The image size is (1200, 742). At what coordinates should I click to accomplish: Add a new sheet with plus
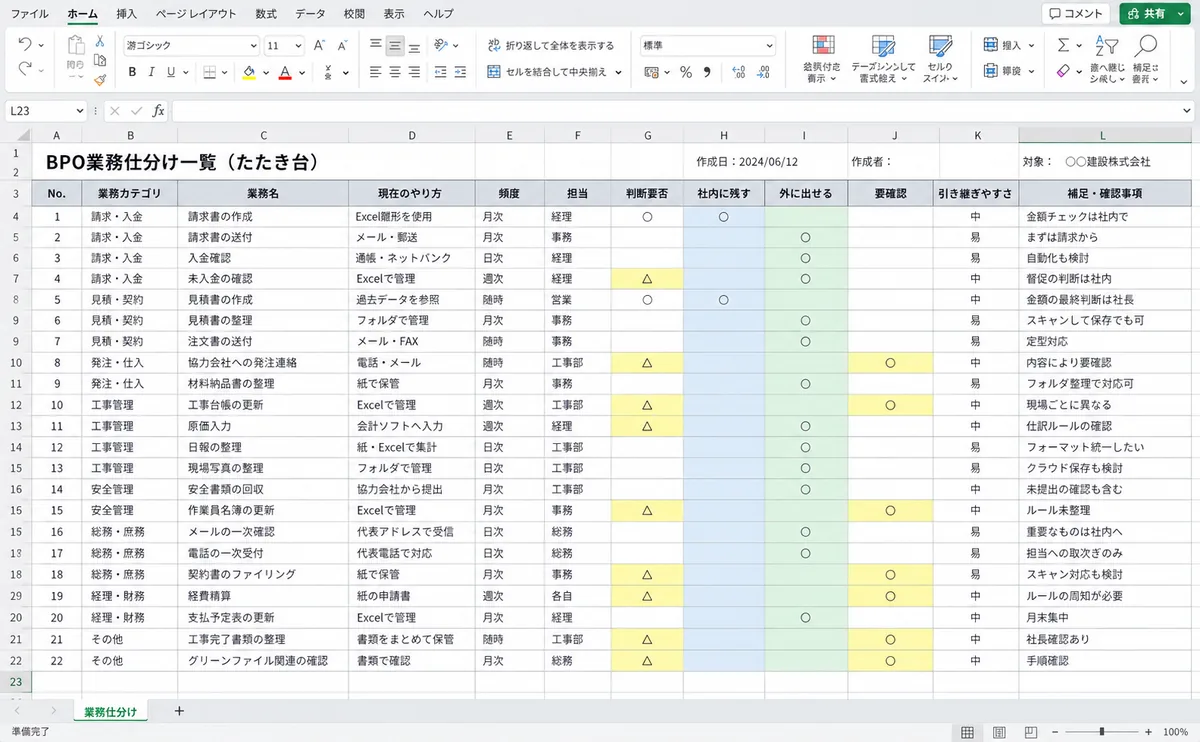(x=179, y=711)
